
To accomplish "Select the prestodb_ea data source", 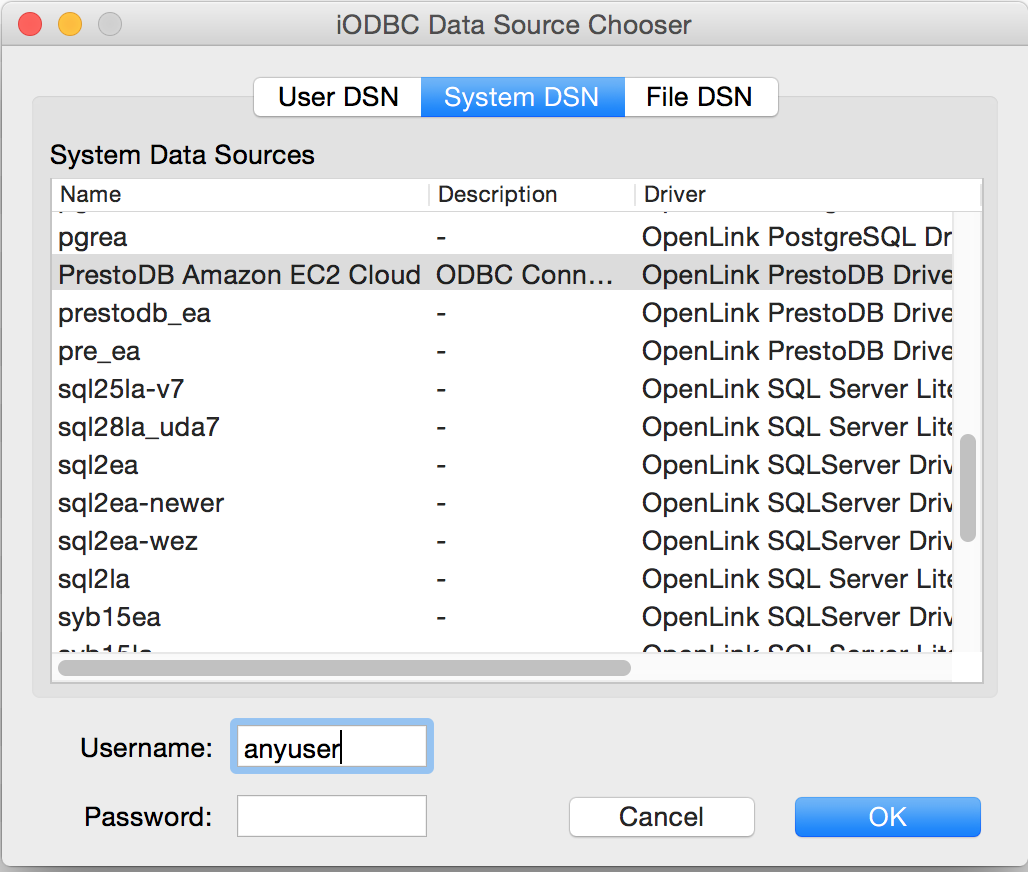I will tap(502, 313).
